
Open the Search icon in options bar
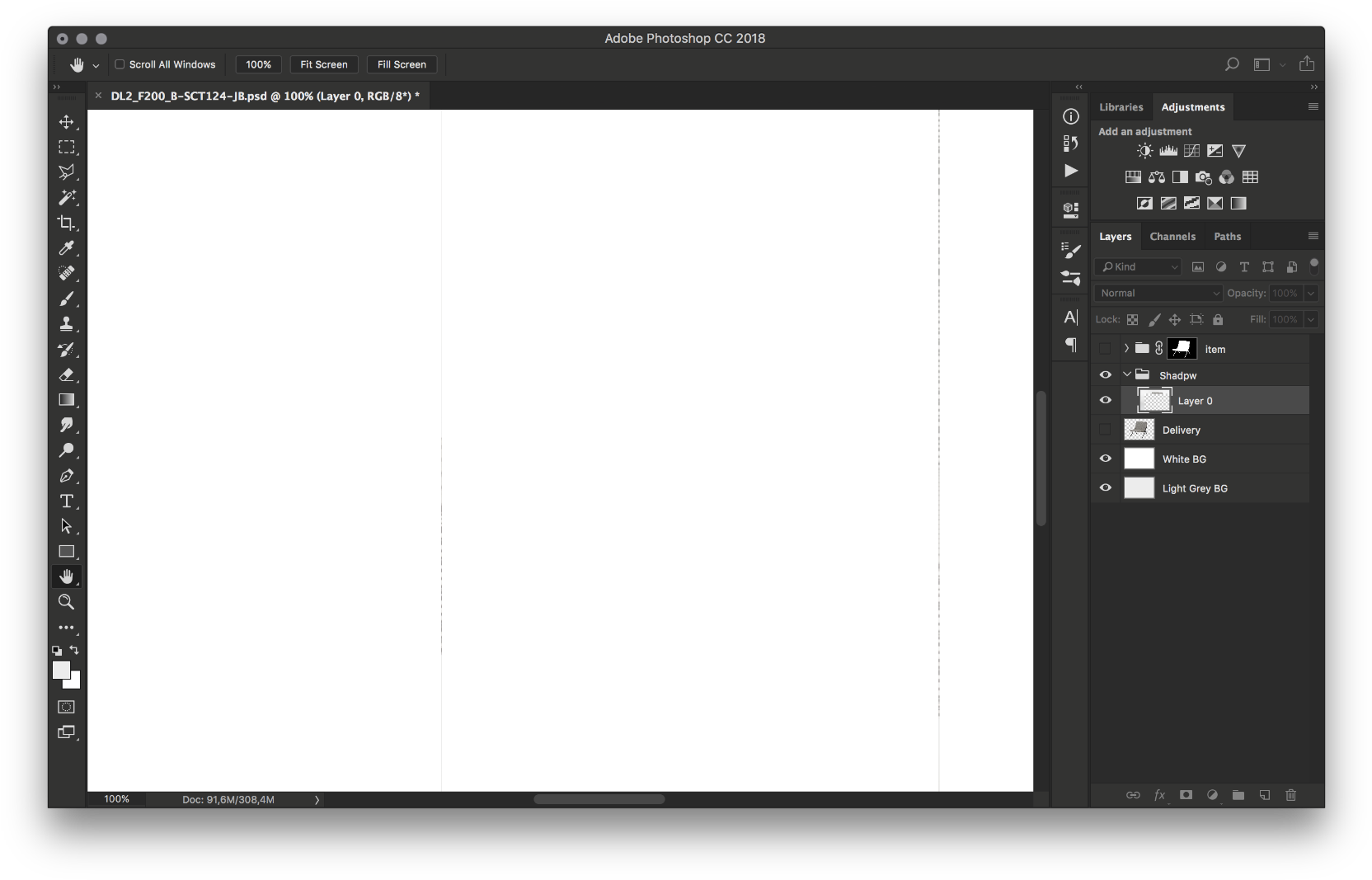coord(1233,64)
